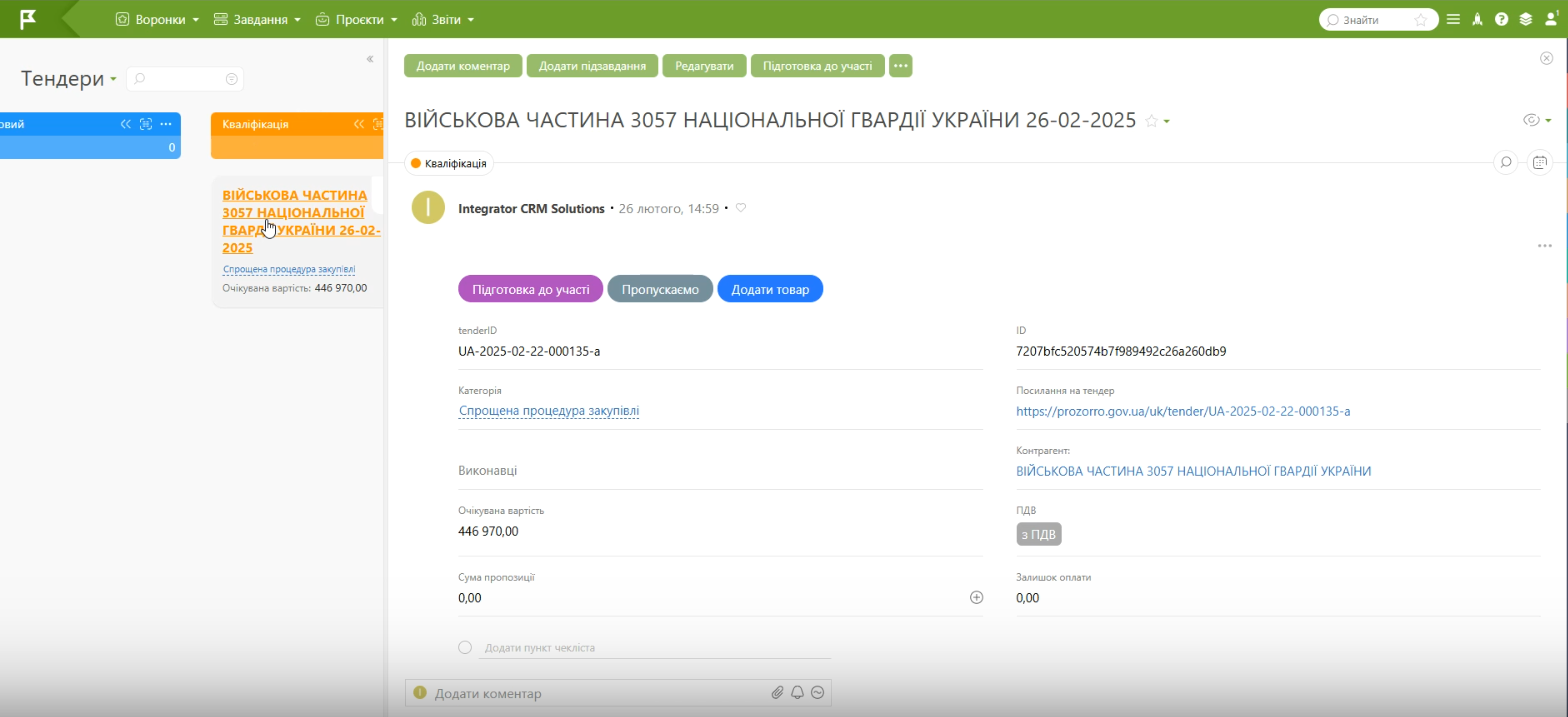Open the Категорія dropdown Спрощена процедура закупівлі

548,411
